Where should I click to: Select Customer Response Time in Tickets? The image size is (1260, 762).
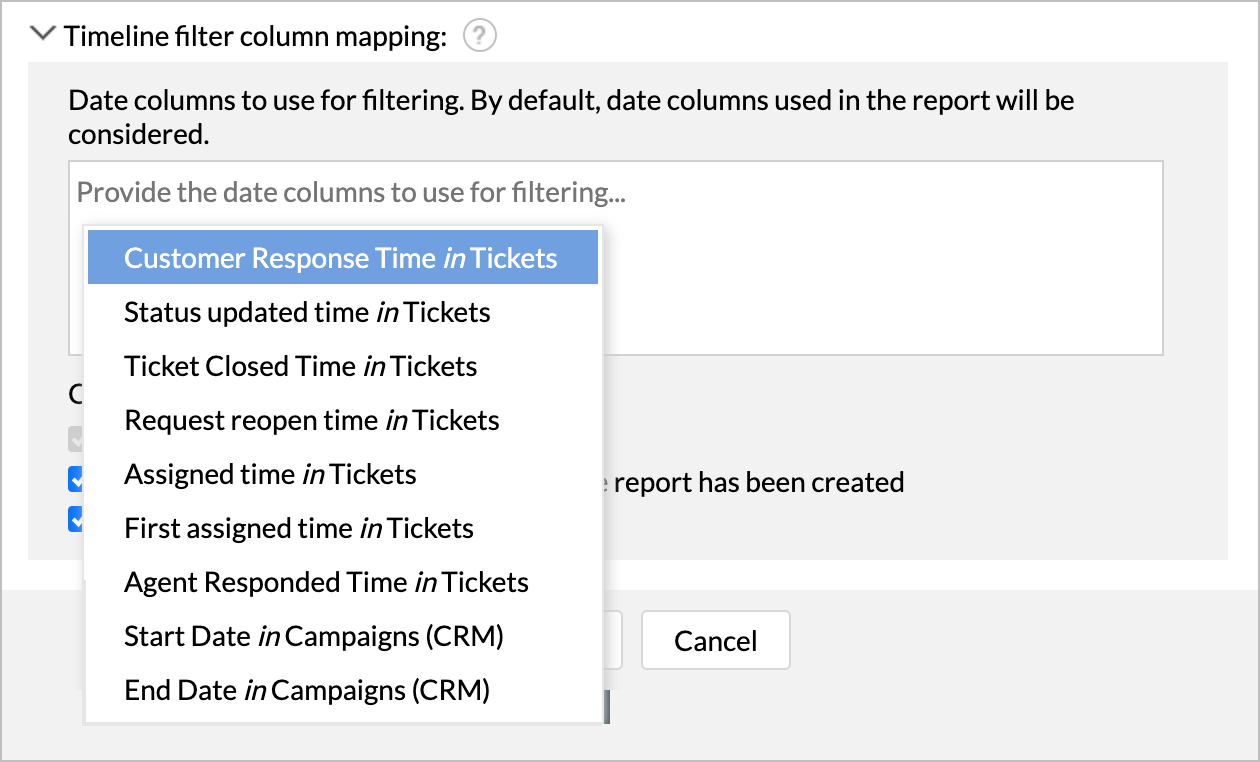pyautogui.click(x=341, y=258)
